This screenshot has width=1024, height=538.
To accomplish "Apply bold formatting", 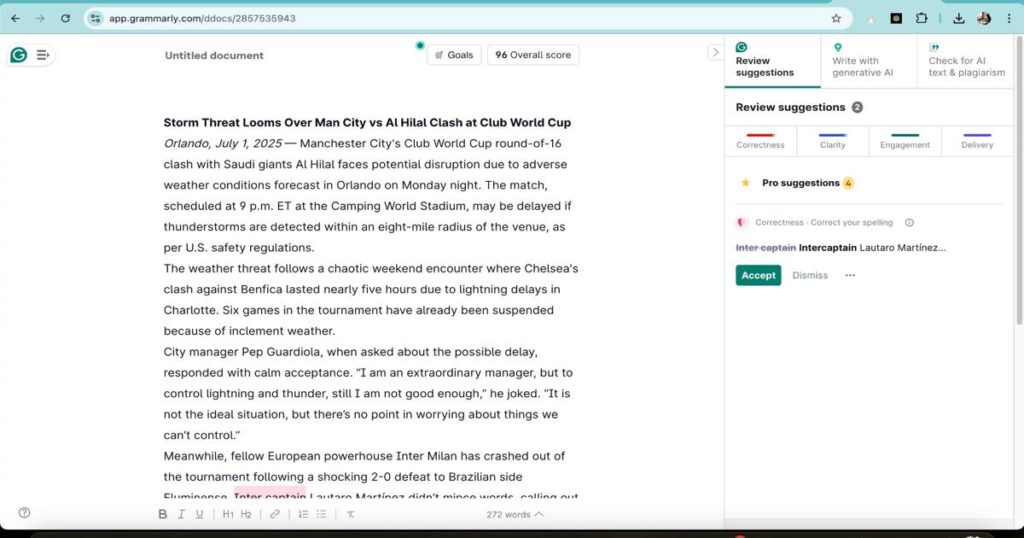I will (163, 514).
